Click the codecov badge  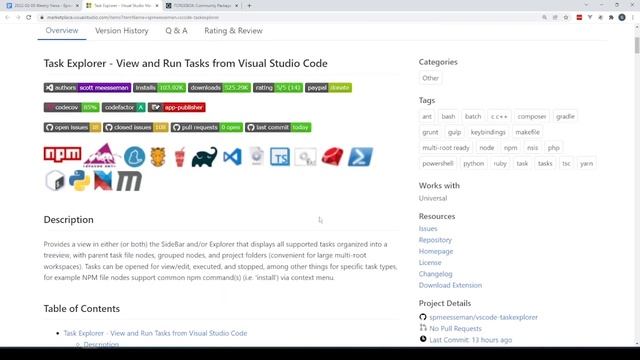click(72, 107)
